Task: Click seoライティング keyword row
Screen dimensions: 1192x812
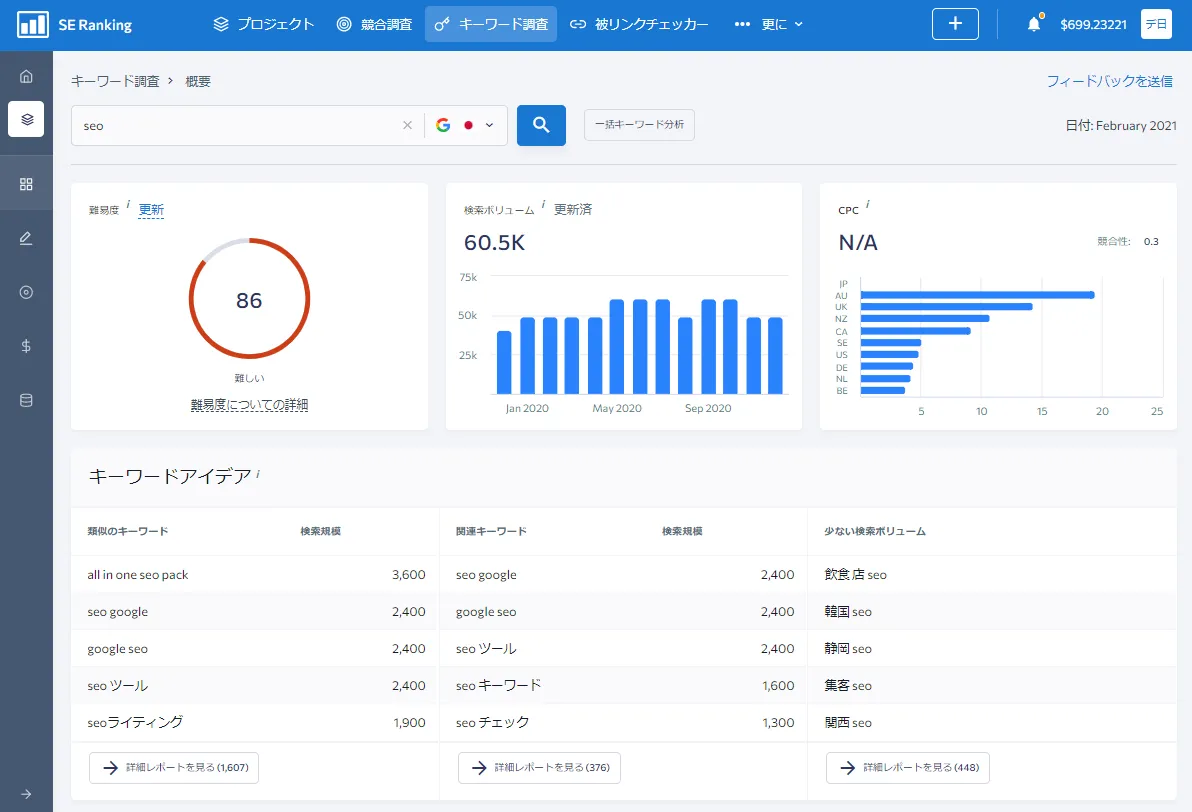Action: (255, 722)
